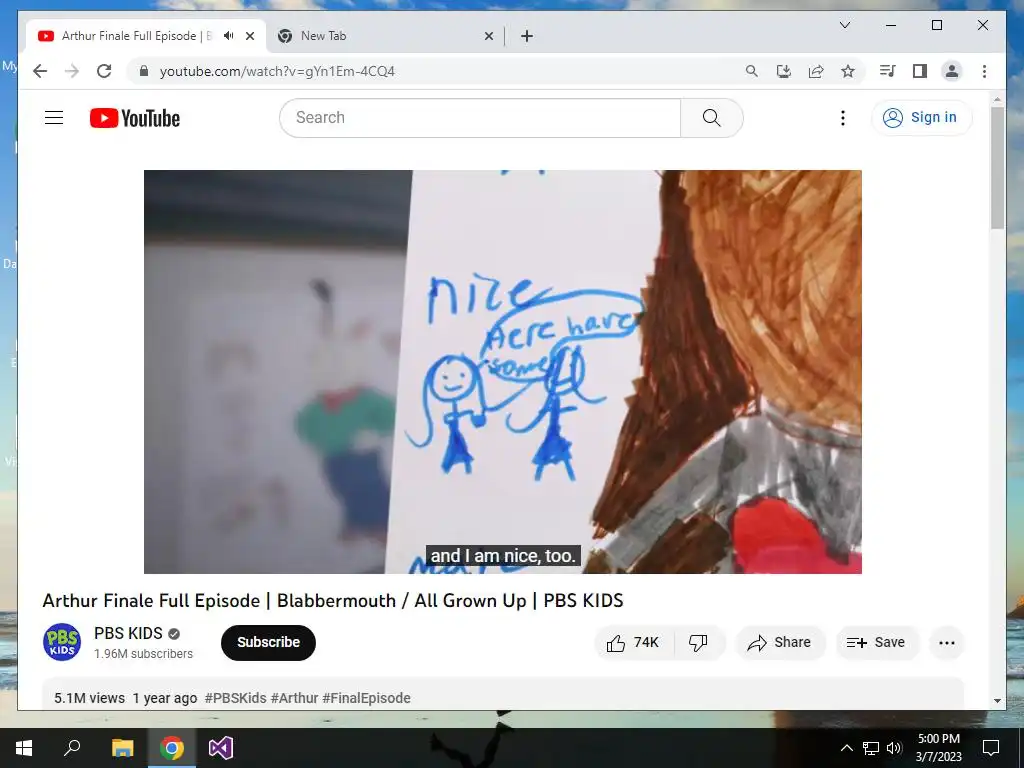Screen dimensions: 1024x768
Task: Open Windows Start menu
Action: pyautogui.click(x=24, y=748)
